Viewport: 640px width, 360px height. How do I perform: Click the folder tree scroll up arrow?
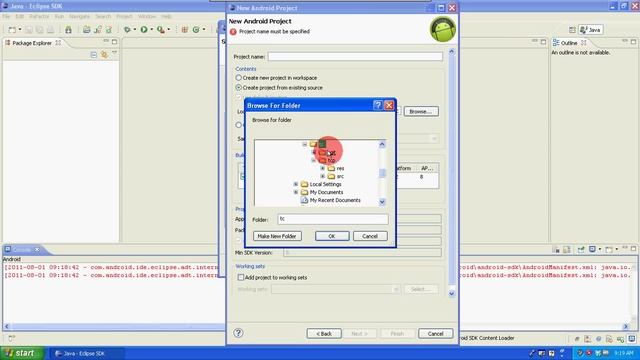tap(382, 144)
